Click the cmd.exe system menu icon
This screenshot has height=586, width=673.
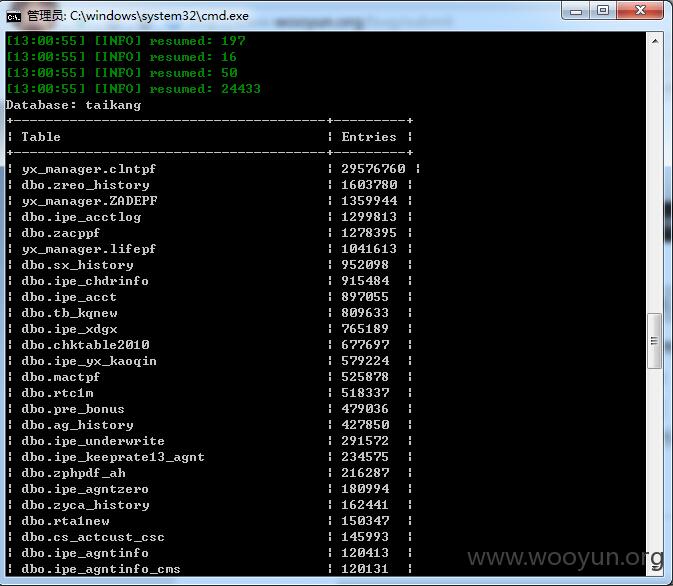(14, 16)
